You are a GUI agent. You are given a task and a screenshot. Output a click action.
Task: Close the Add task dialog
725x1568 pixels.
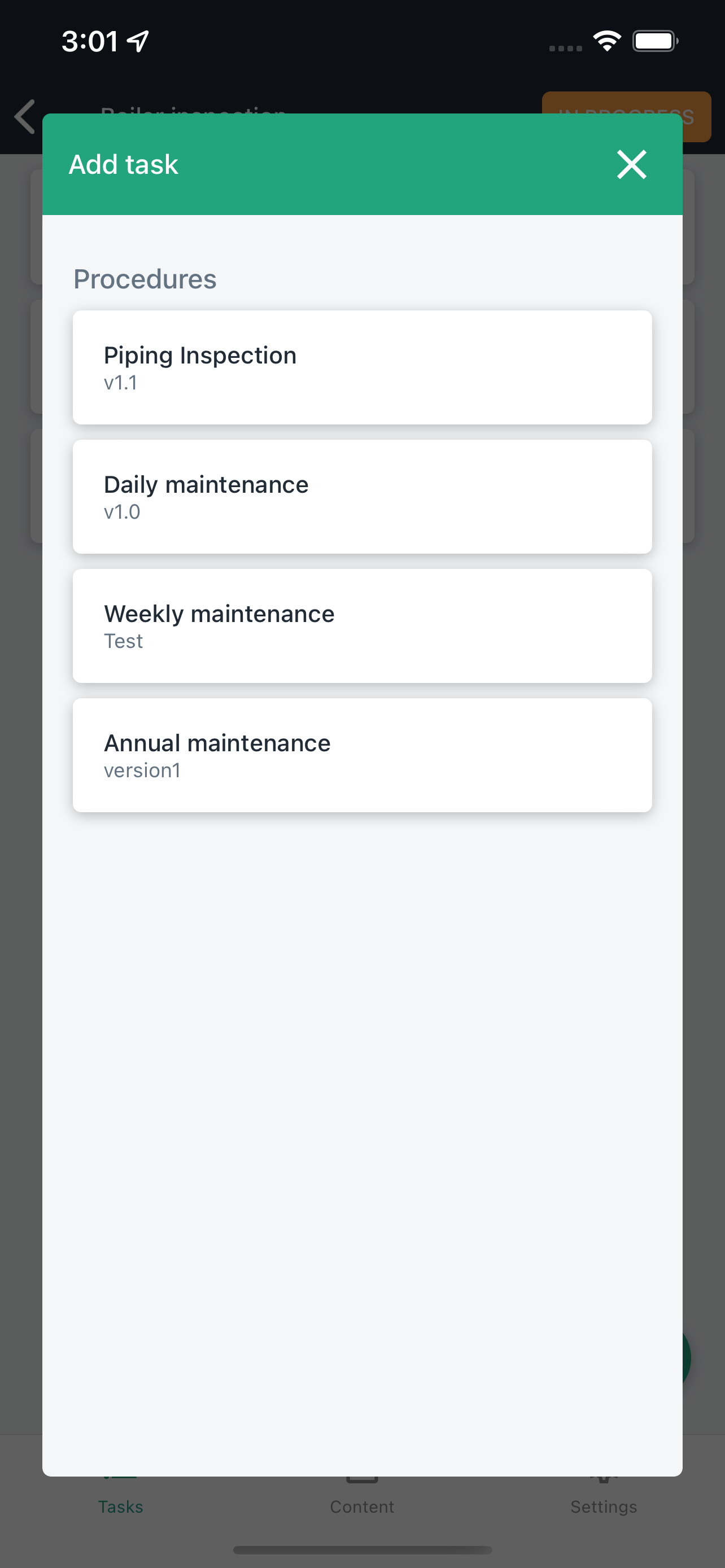tap(631, 164)
